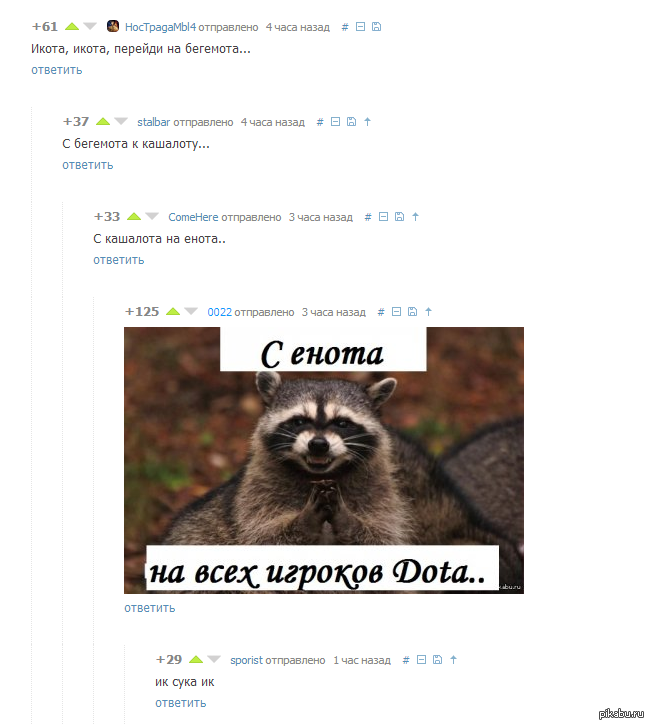Go to parent comment from sporist's up arrow
The height and width of the screenshot is (725, 649).
[453, 660]
